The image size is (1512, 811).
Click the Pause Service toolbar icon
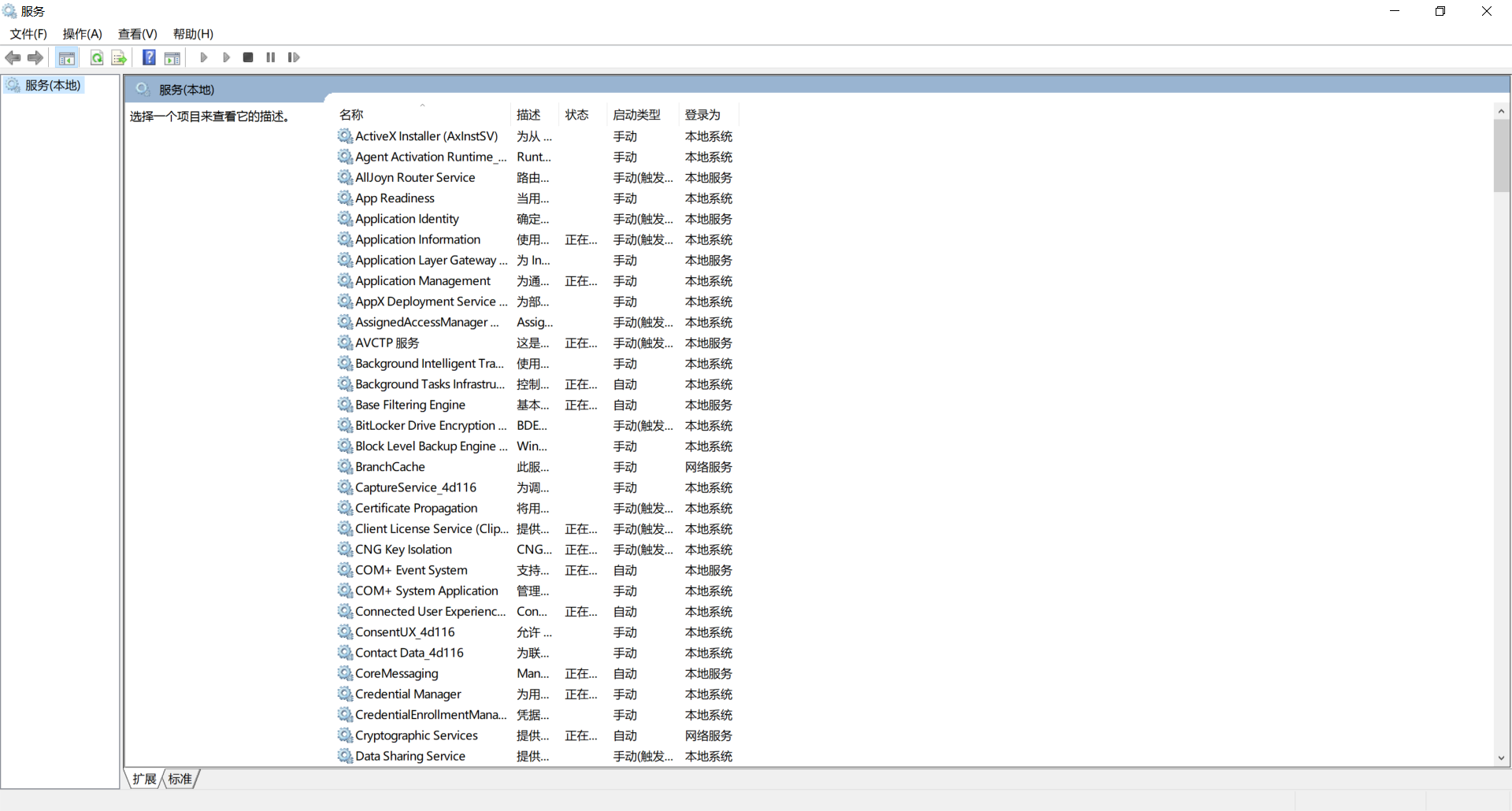(271, 57)
